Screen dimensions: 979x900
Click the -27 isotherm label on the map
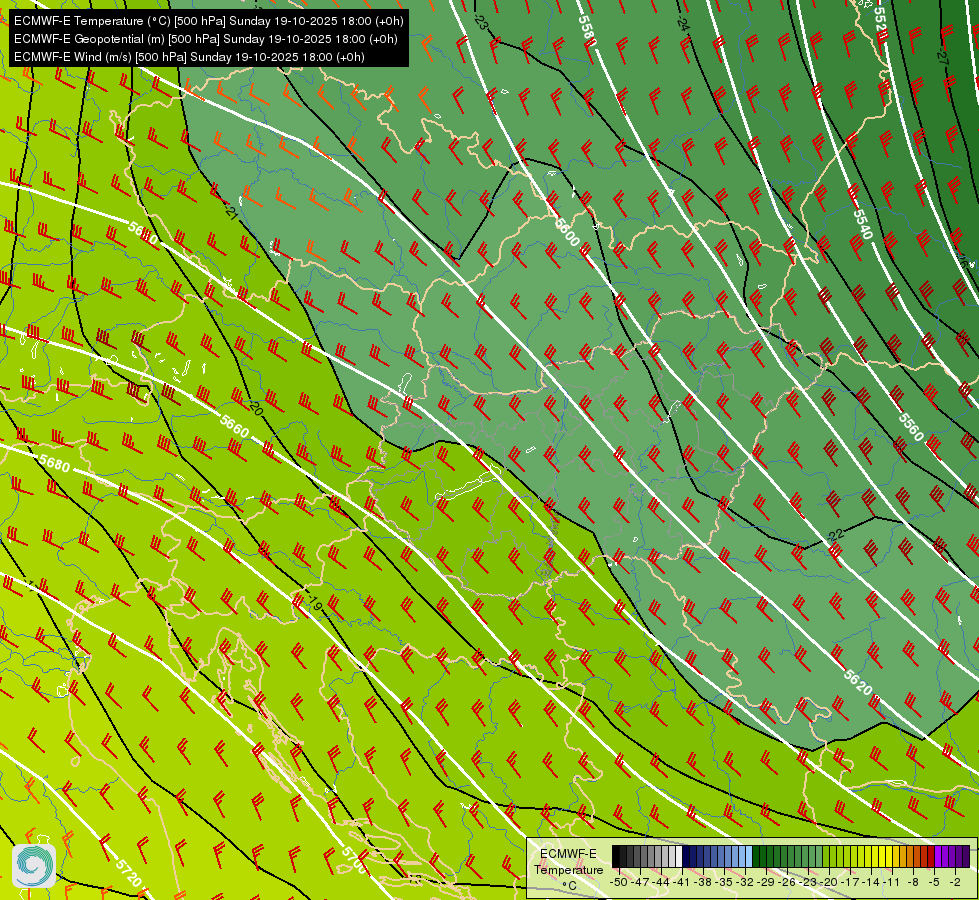[x=942, y=56]
